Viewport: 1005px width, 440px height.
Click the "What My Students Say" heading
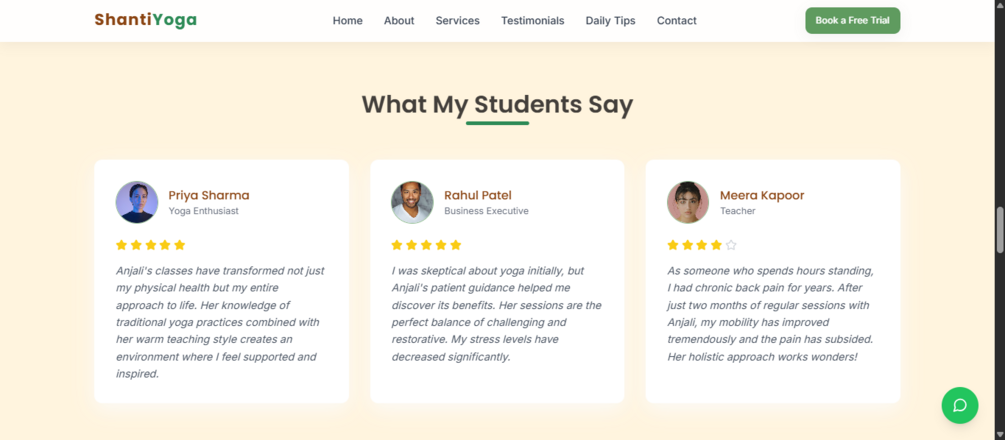[x=497, y=104]
